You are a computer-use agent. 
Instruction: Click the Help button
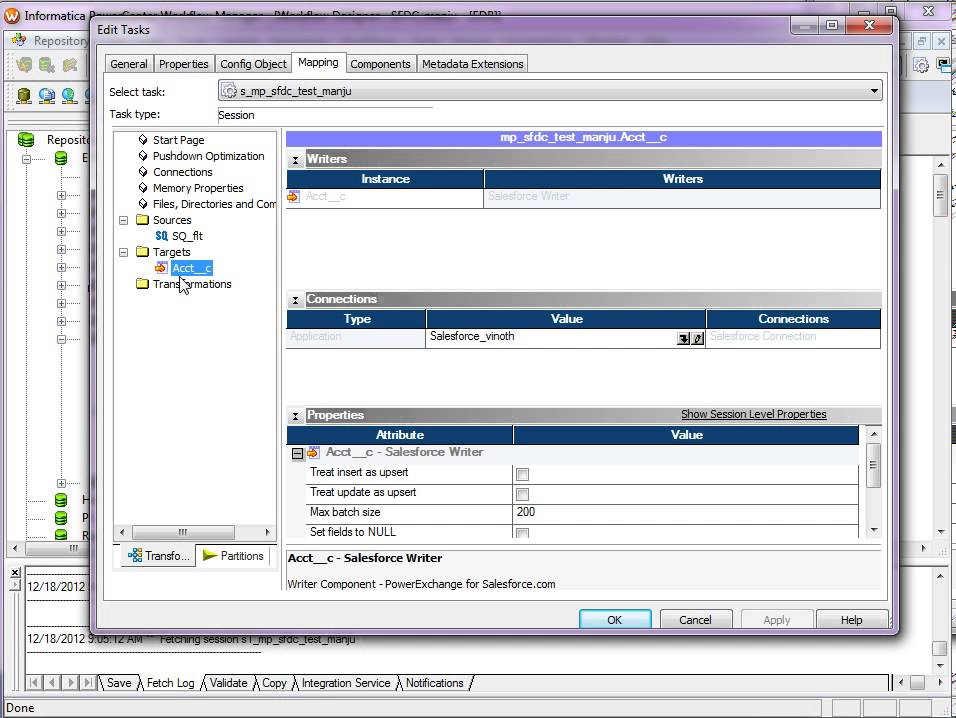[851, 619]
